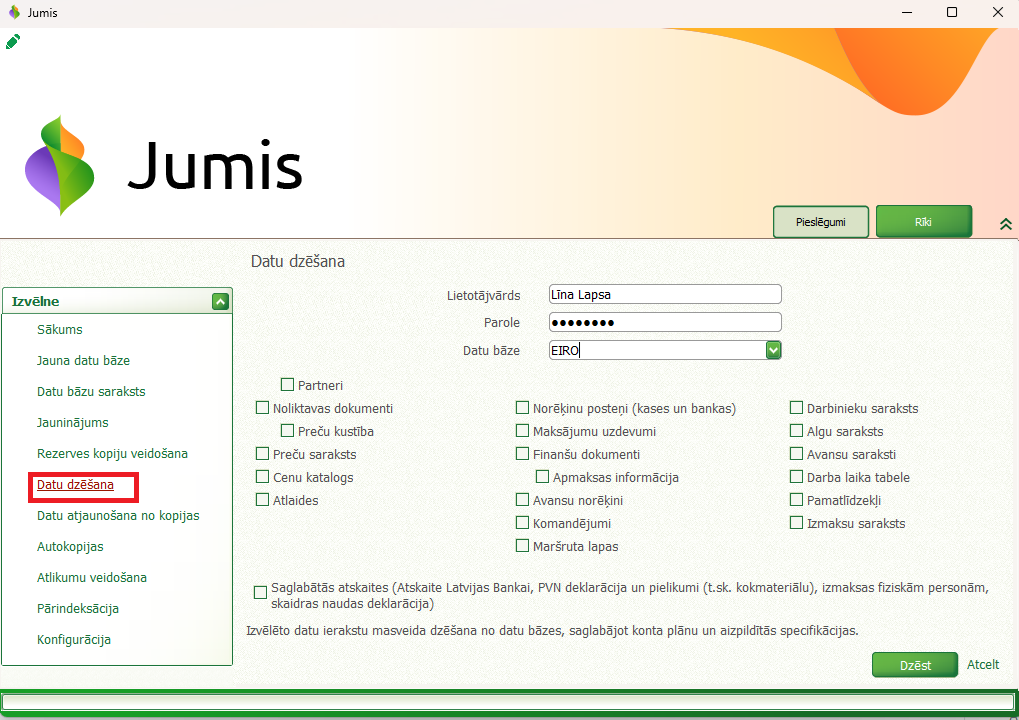The image size is (1019, 720).
Task: Toggle the Cenu katalogs checkbox
Action: pos(263,477)
